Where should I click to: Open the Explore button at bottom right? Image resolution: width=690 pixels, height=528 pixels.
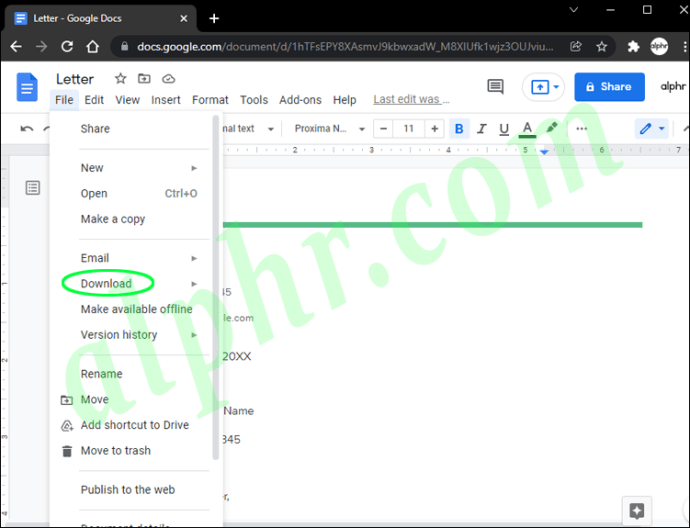point(637,511)
